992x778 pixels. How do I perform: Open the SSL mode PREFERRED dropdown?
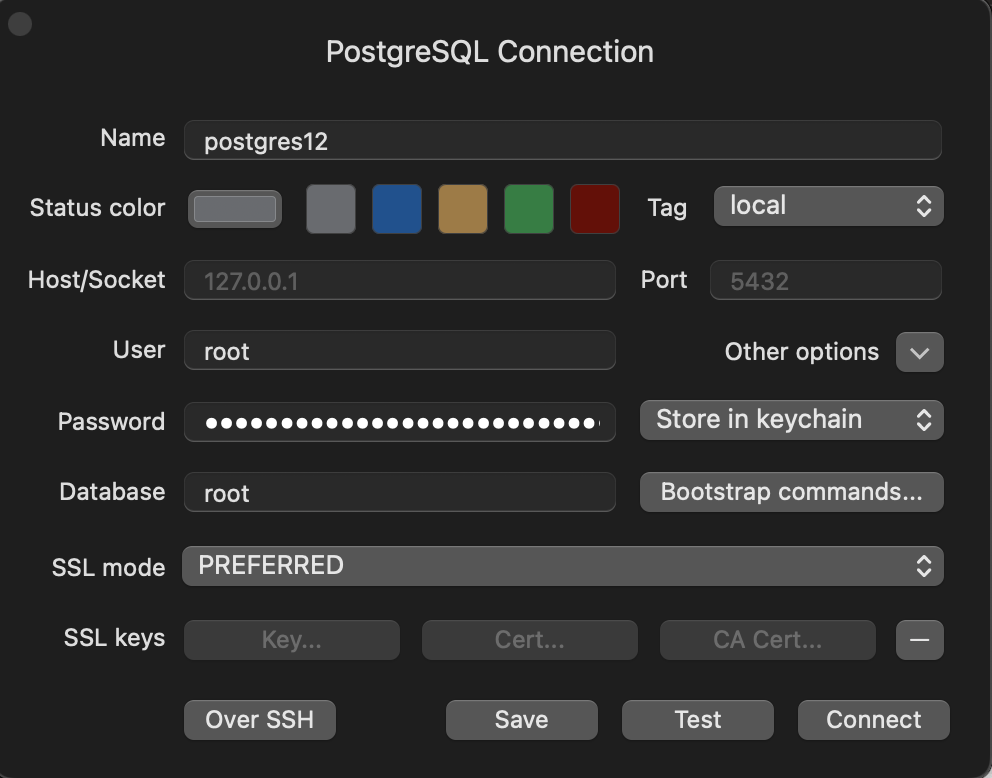562,566
